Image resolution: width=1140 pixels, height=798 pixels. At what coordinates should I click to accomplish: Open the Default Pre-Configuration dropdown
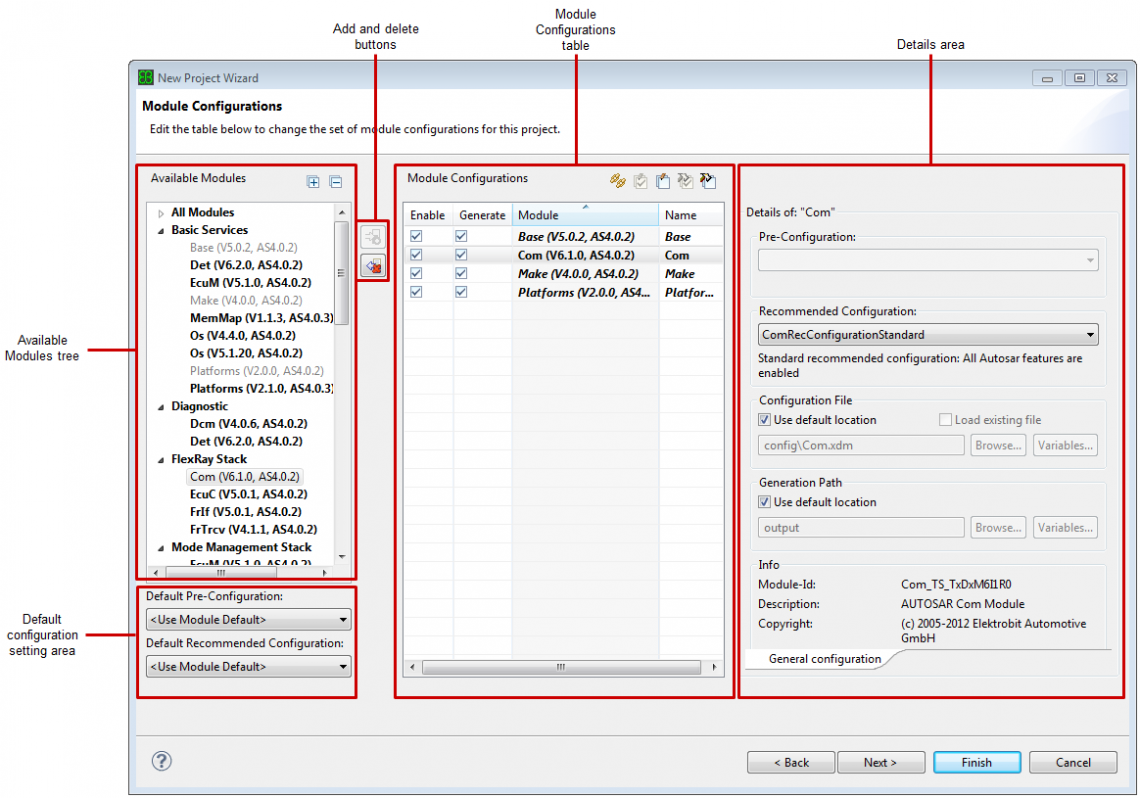coord(248,620)
